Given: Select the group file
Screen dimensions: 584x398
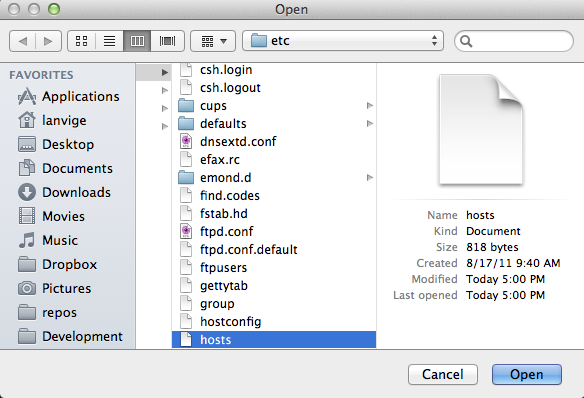Looking at the screenshot, I should pos(274,304).
